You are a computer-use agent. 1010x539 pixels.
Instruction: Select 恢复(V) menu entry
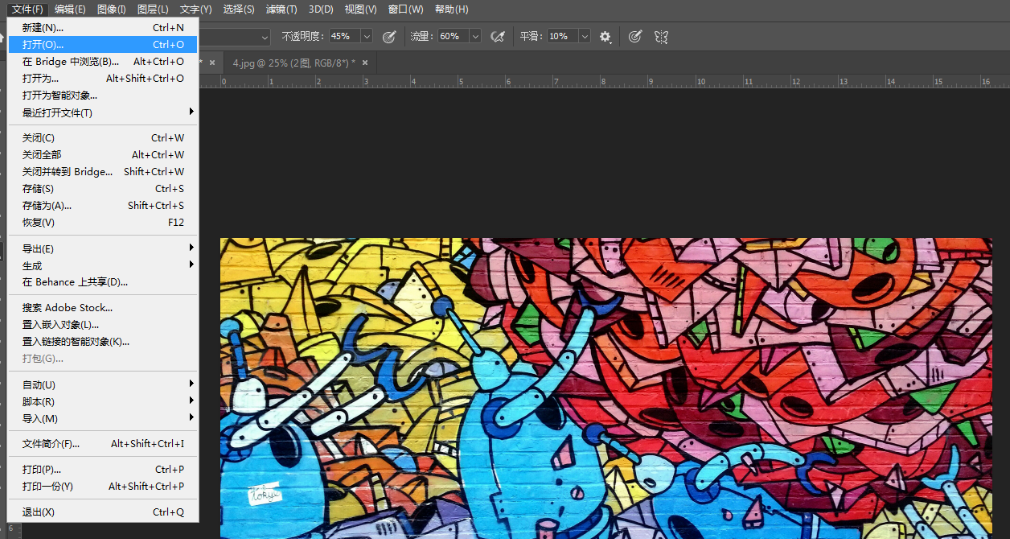point(102,223)
